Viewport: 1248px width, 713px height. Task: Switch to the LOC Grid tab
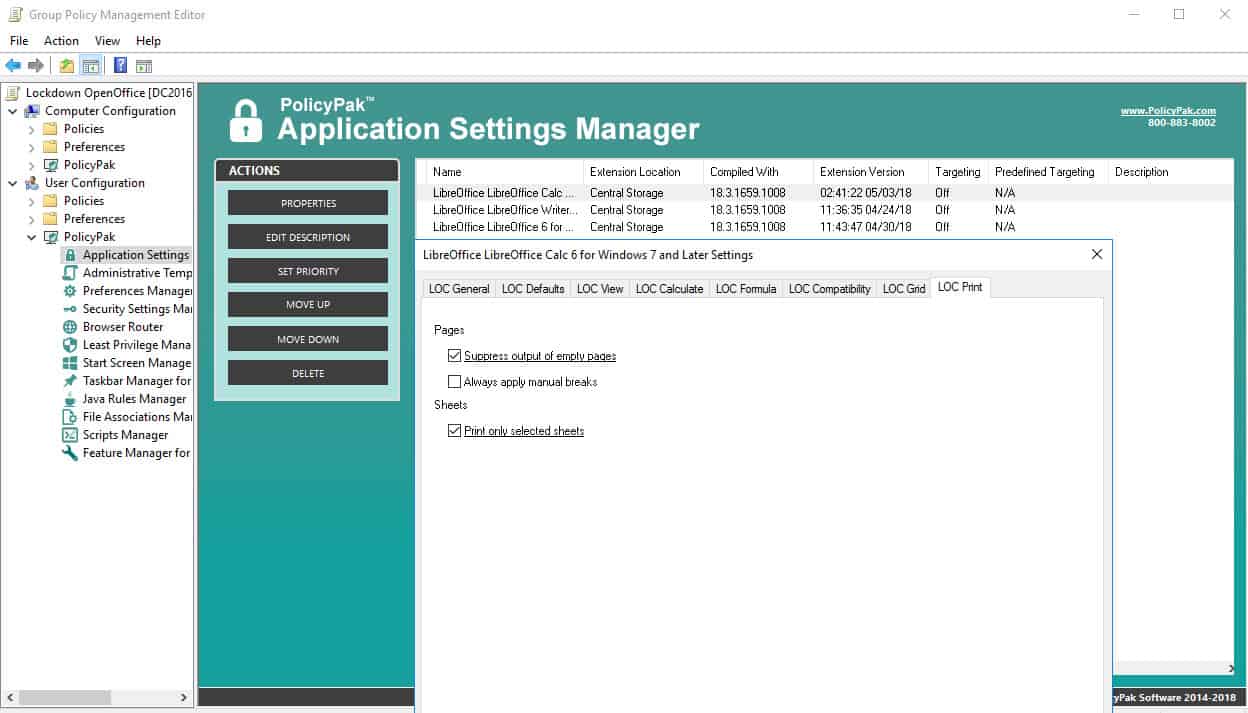(904, 288)
